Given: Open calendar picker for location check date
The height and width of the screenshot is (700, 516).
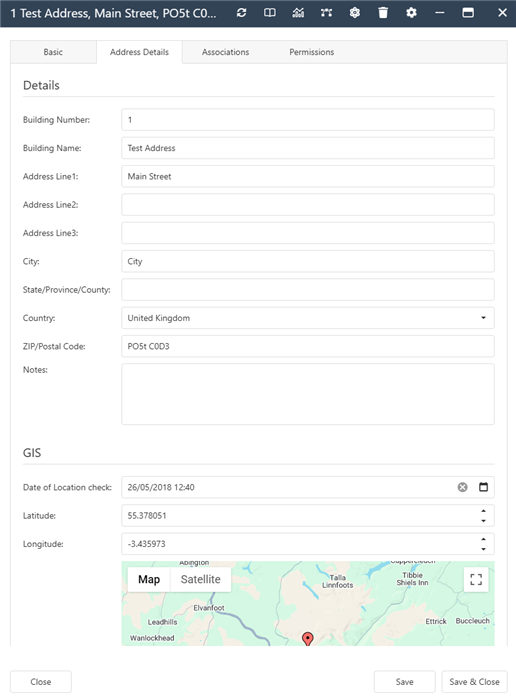Looking at the screenshot, I should [483, 487].
